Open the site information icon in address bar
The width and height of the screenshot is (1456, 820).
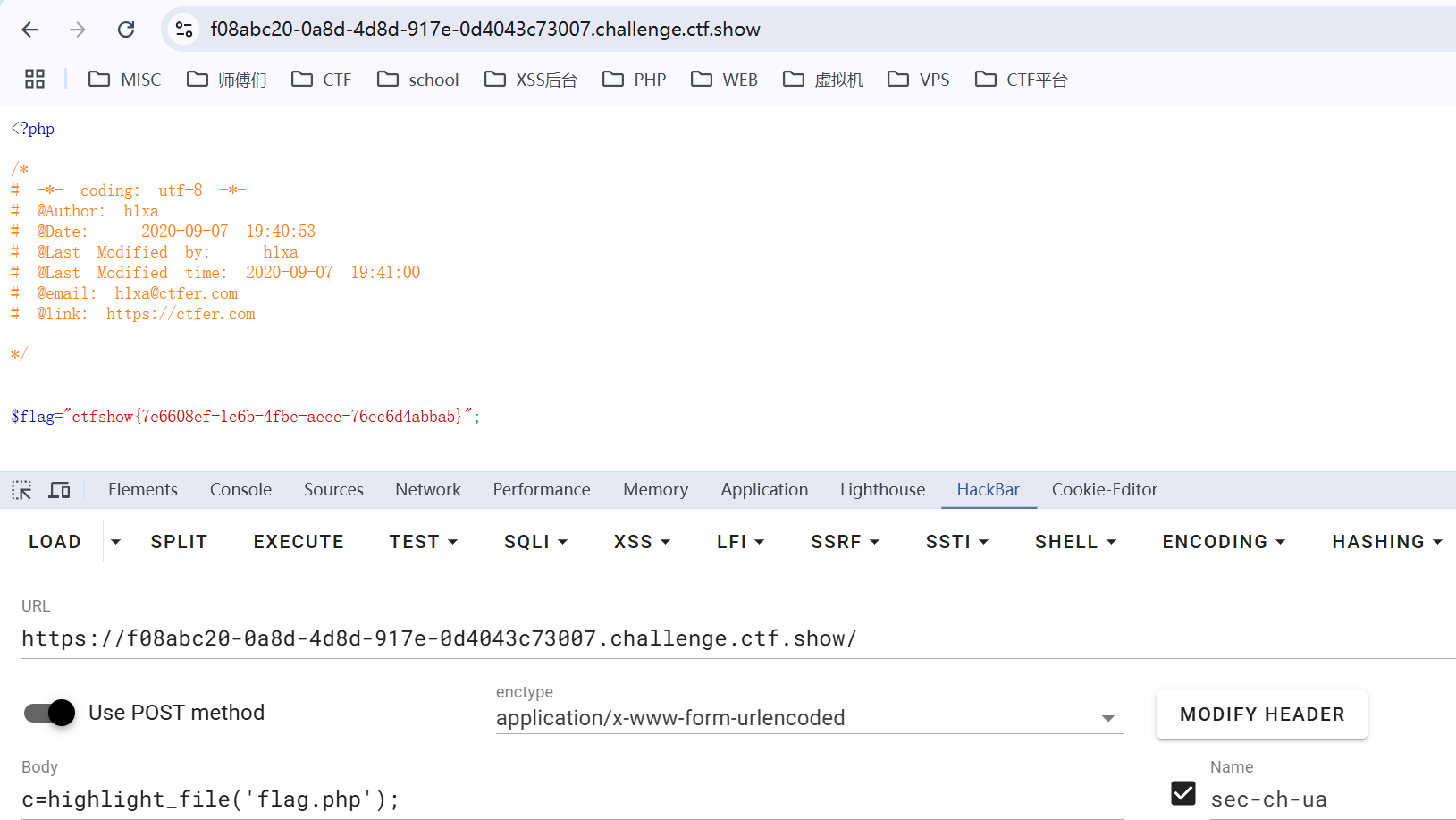point(184,30)
